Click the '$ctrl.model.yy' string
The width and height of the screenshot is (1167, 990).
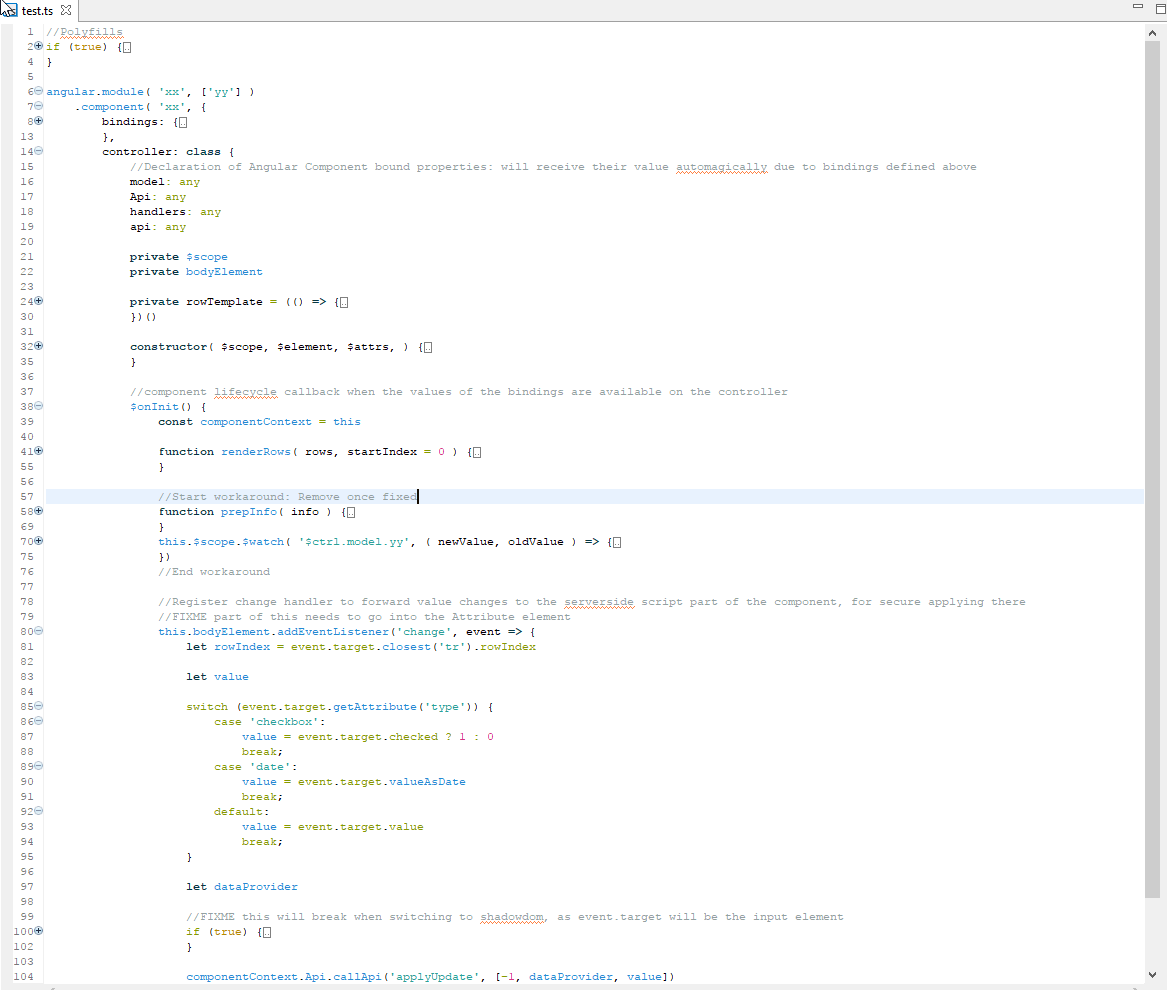354,542
